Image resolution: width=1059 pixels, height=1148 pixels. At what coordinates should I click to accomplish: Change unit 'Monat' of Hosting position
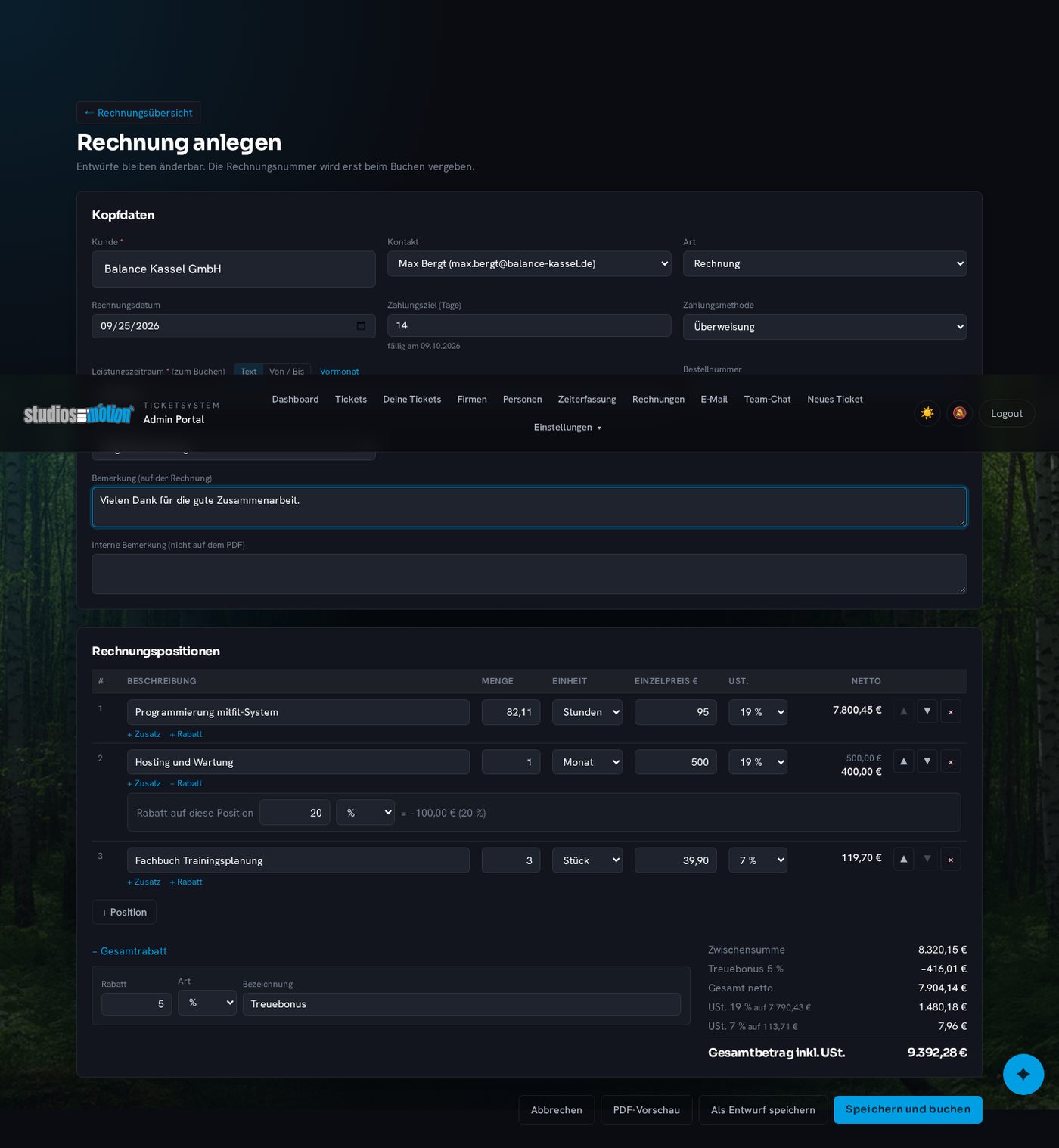coord(587,762)
